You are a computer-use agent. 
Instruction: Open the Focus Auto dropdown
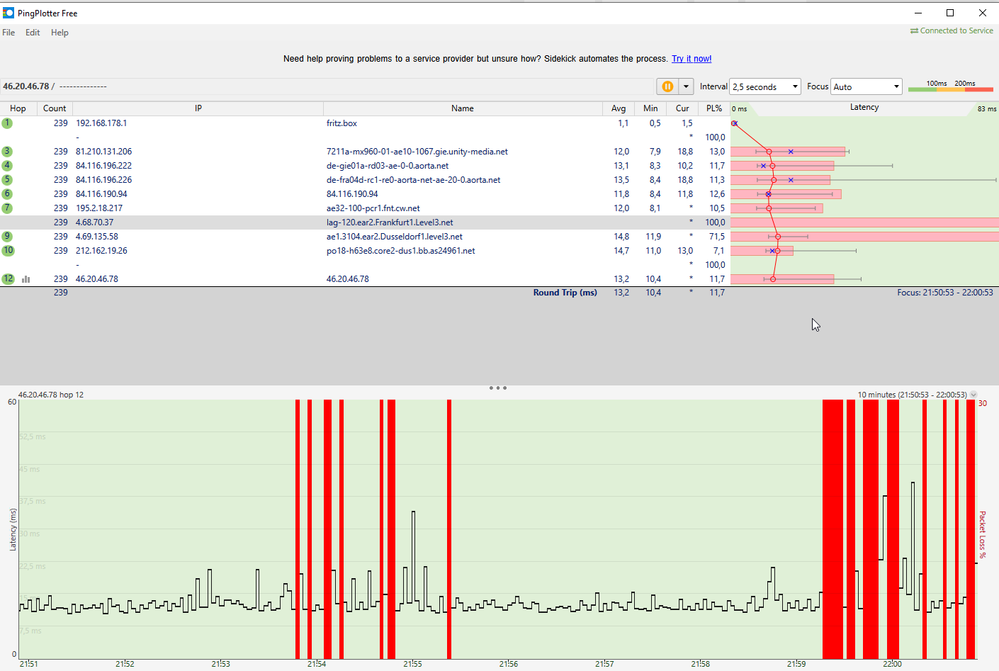866,87
